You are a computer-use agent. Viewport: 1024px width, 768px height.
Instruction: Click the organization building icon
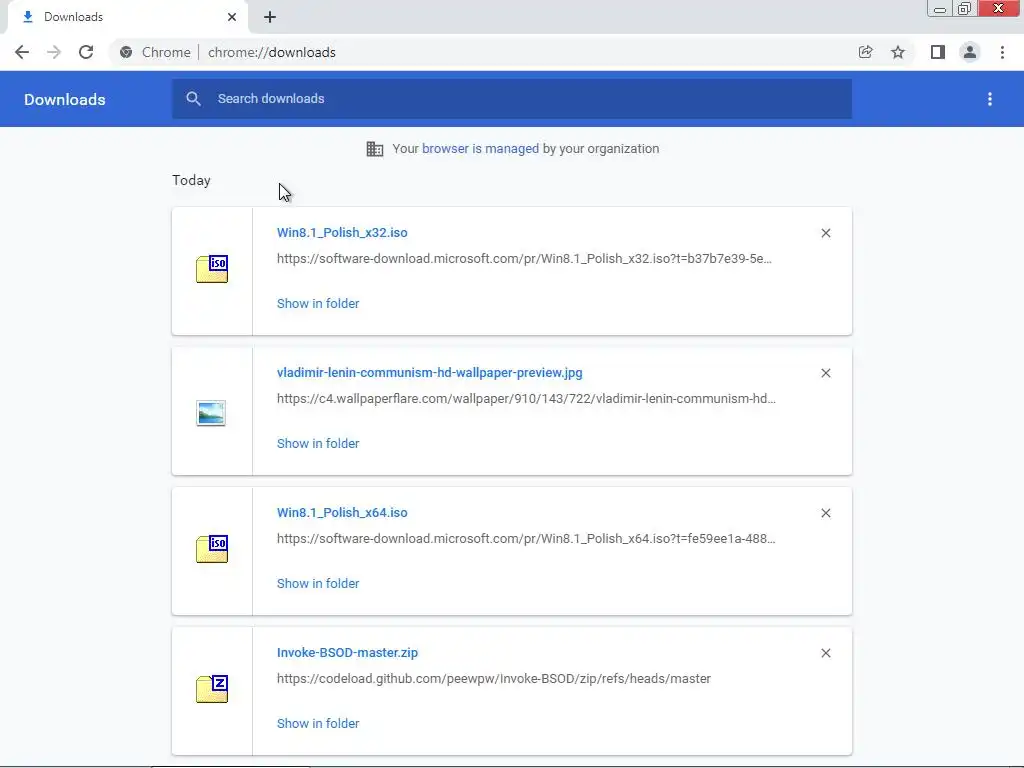click(x=375, y=149)
